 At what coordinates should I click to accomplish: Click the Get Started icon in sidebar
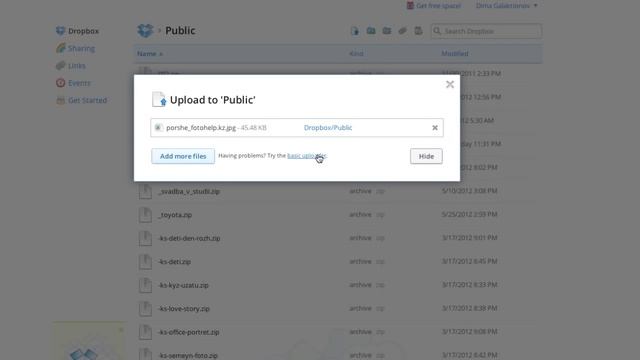click(x=60, y=100)
